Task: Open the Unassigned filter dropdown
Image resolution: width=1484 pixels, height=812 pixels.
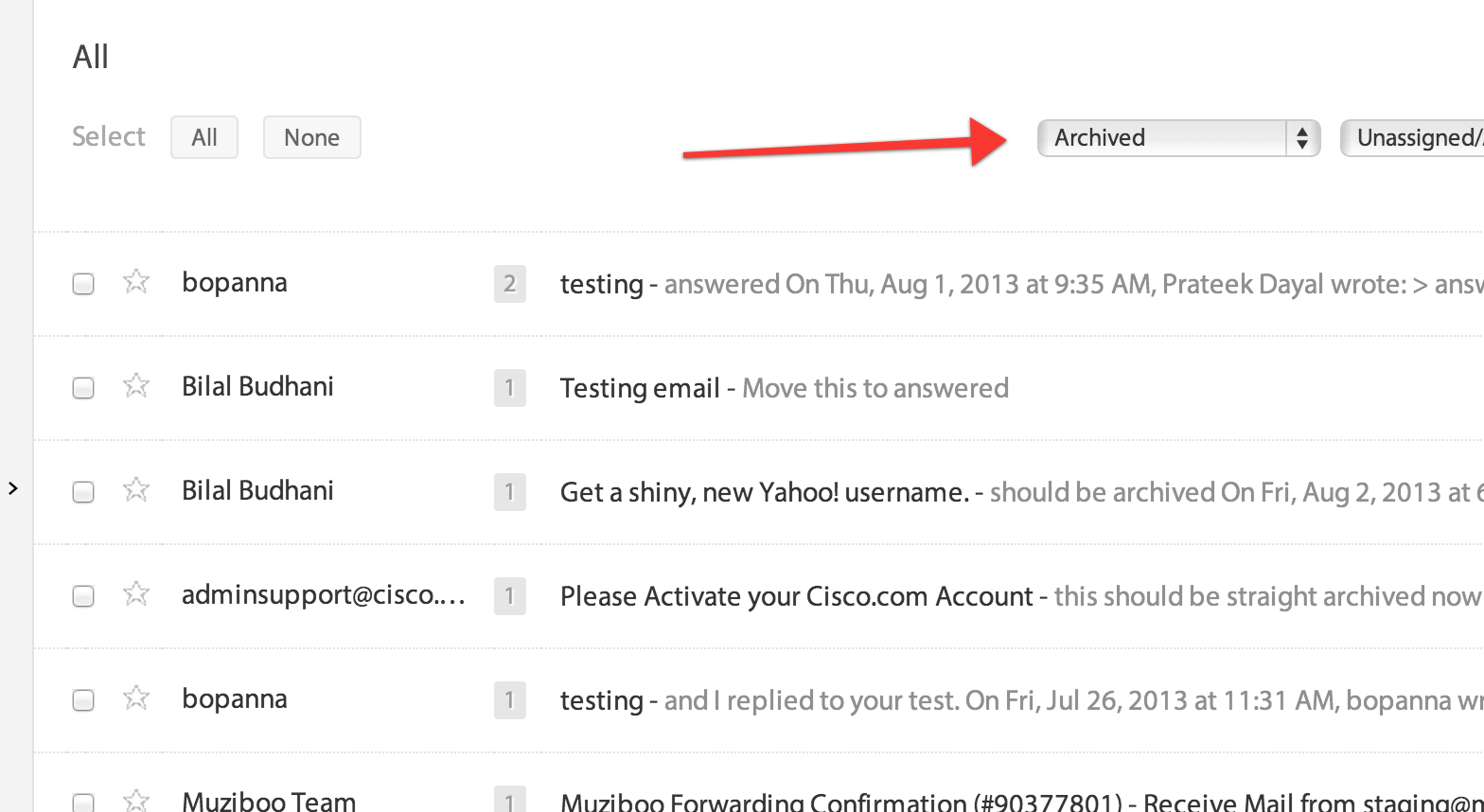Action: click(1412, 138)
